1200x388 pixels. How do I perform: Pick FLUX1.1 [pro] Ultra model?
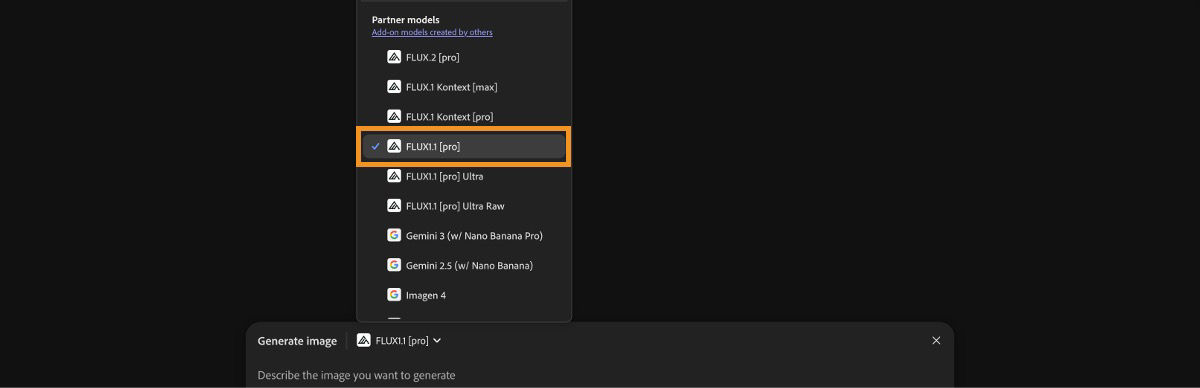tap(464, 176)
